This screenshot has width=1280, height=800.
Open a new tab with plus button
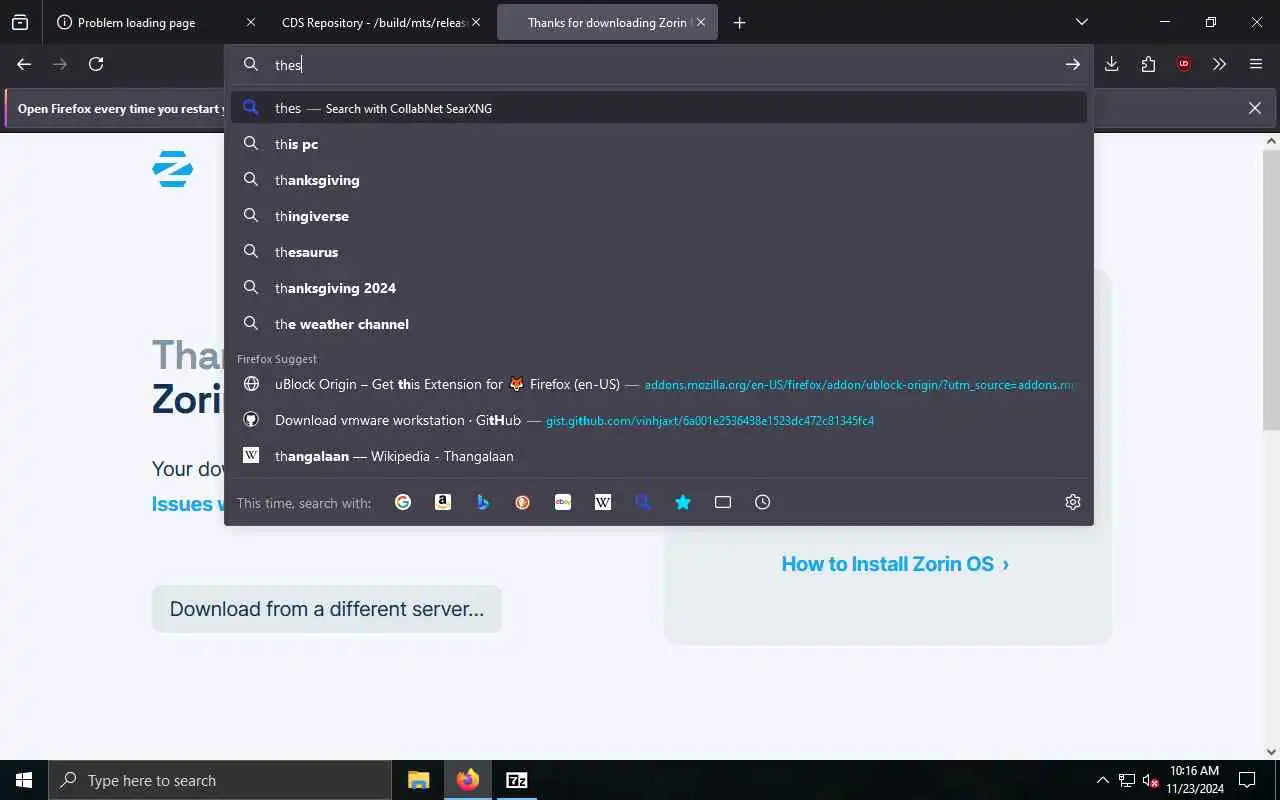click(739, 22)
